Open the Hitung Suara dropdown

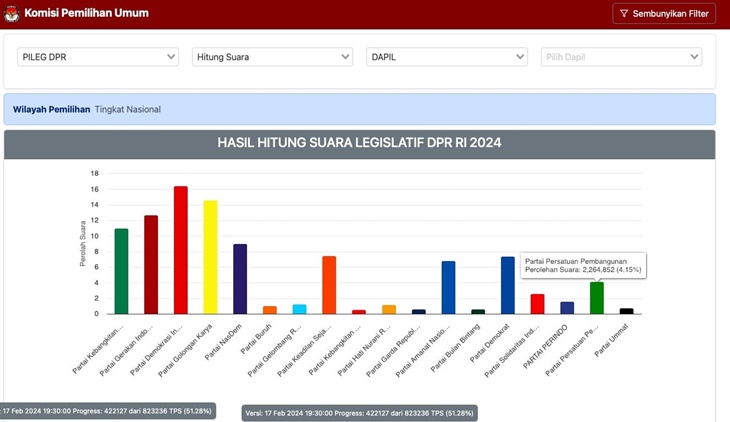[x=272, y=57]
